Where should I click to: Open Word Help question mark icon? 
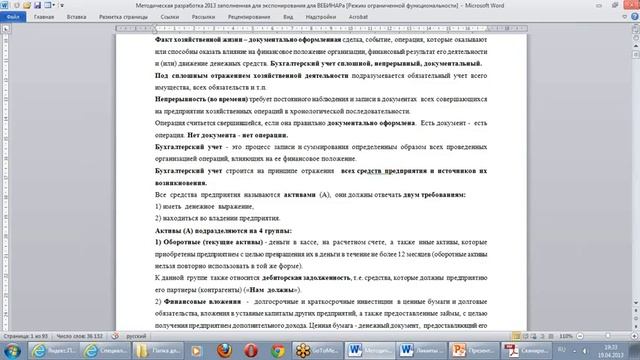[635, 17]
